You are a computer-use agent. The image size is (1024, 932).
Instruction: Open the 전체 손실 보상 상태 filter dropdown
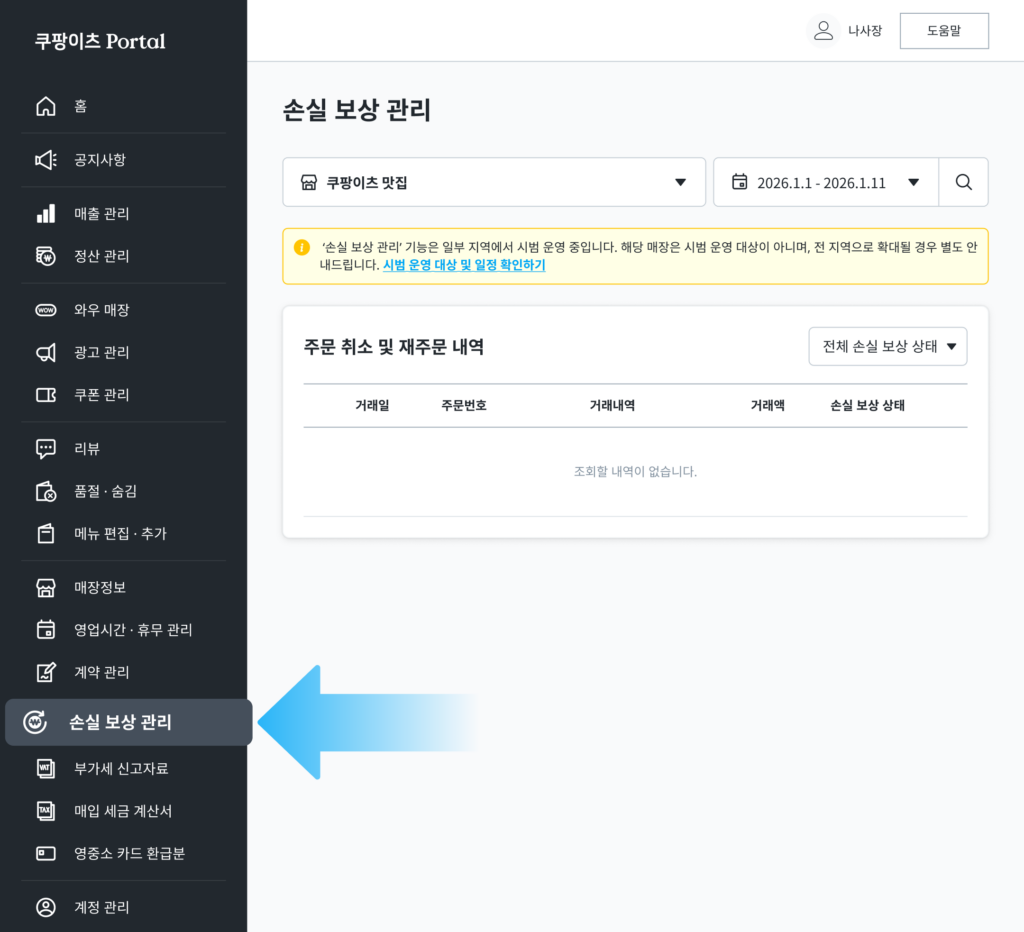pyautogui.click(x=888, y=347)
